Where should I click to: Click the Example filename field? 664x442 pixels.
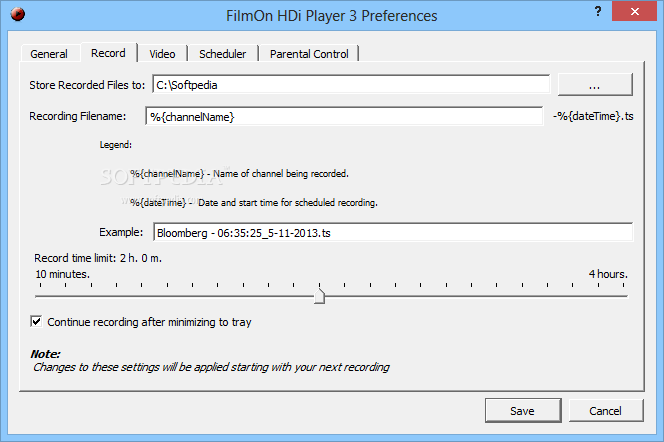pyautogui.click(x=393, y=232)
